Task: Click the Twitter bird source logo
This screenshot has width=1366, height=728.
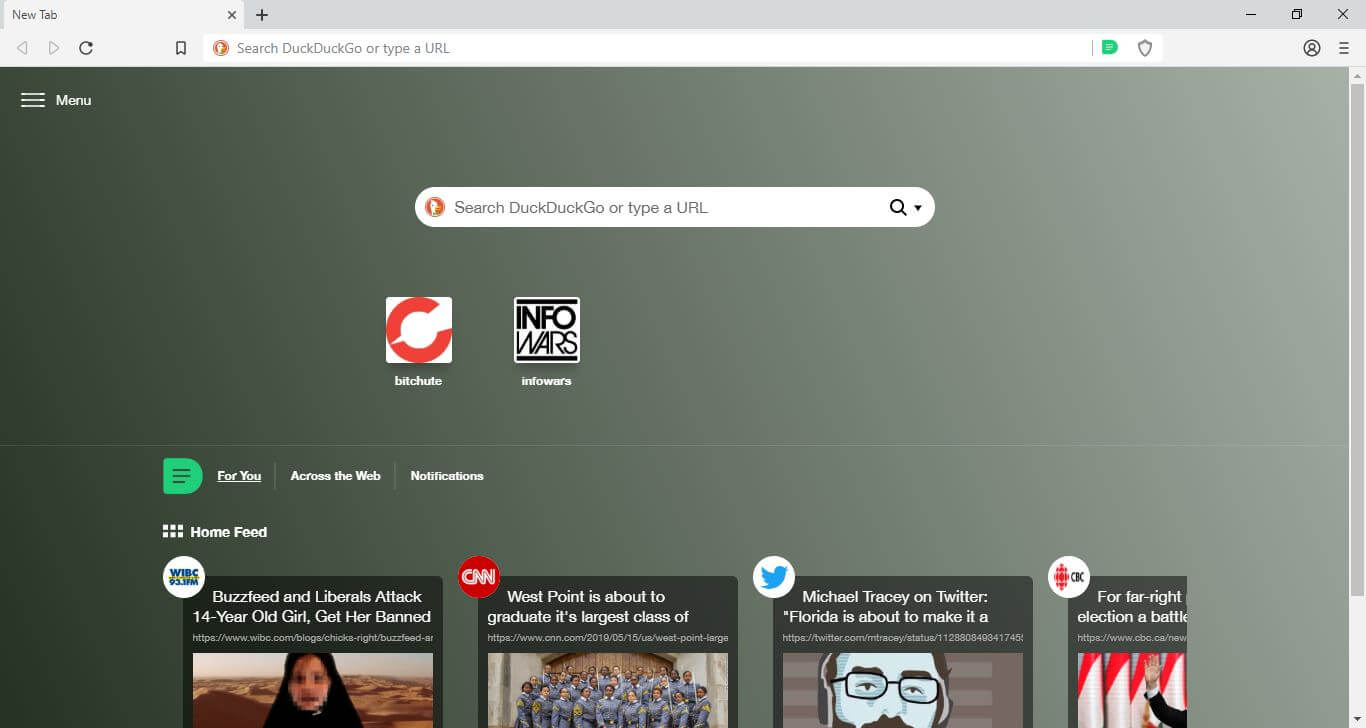Action: click(x=774, y=577)
